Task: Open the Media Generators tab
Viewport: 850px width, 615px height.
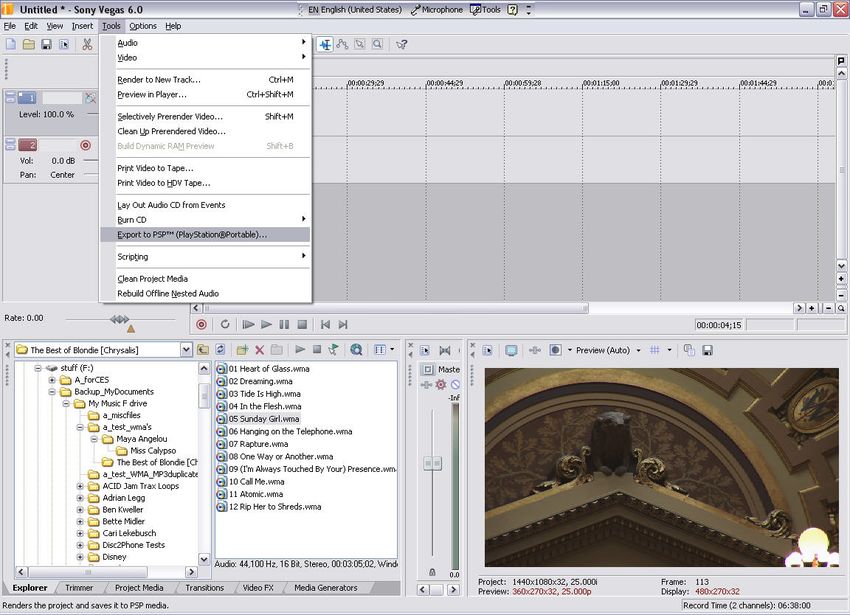Action: [x=326, y=588]
